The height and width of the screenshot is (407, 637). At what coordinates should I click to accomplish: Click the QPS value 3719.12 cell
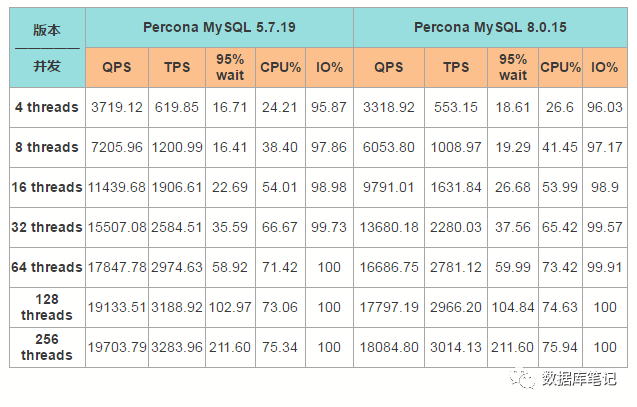click(117, 107)
